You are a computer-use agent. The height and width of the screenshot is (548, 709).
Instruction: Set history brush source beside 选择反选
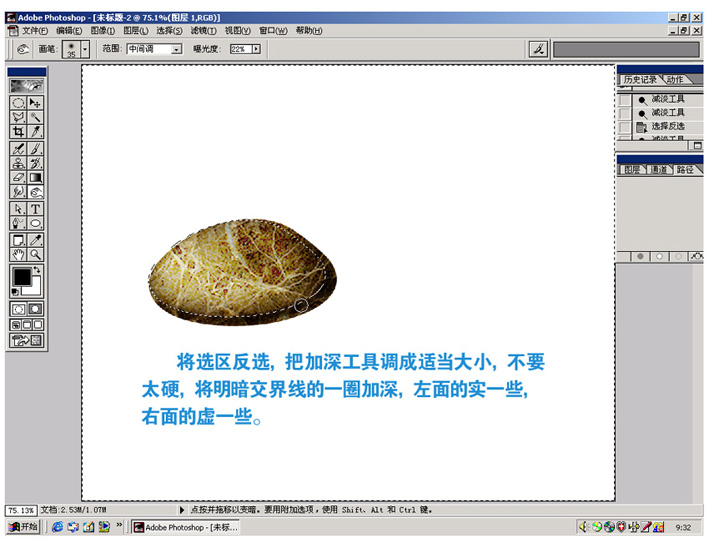(624, 127)
